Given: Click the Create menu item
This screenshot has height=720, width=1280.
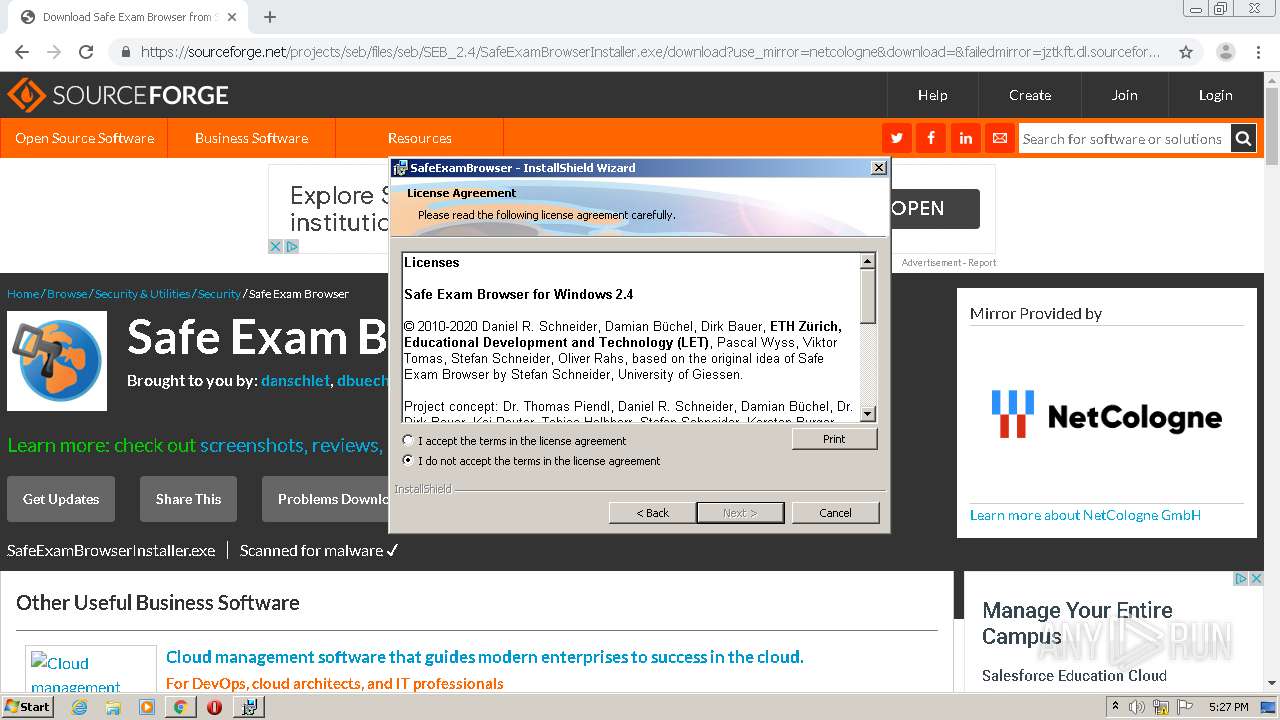Looking at the screenshot, I should [1029, 95].
